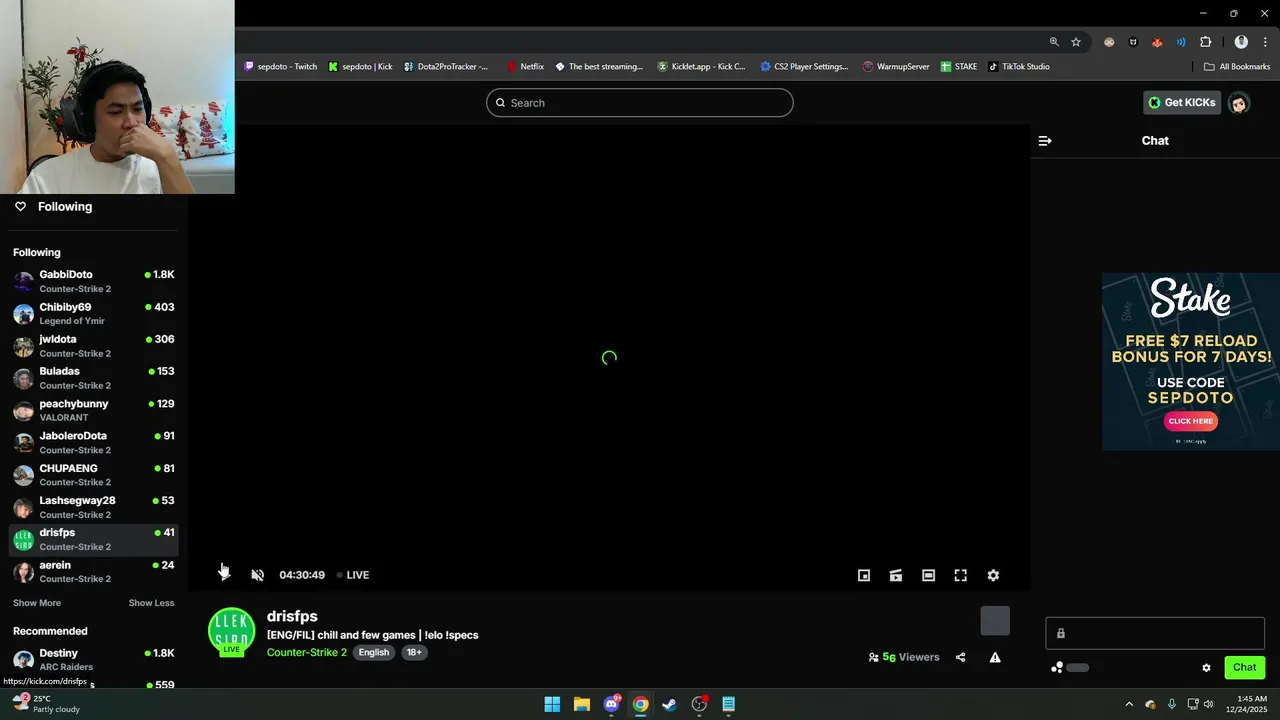Open JaboleroDota's channel
Viewport: 1280px width, 720px height.
point(94,442)
